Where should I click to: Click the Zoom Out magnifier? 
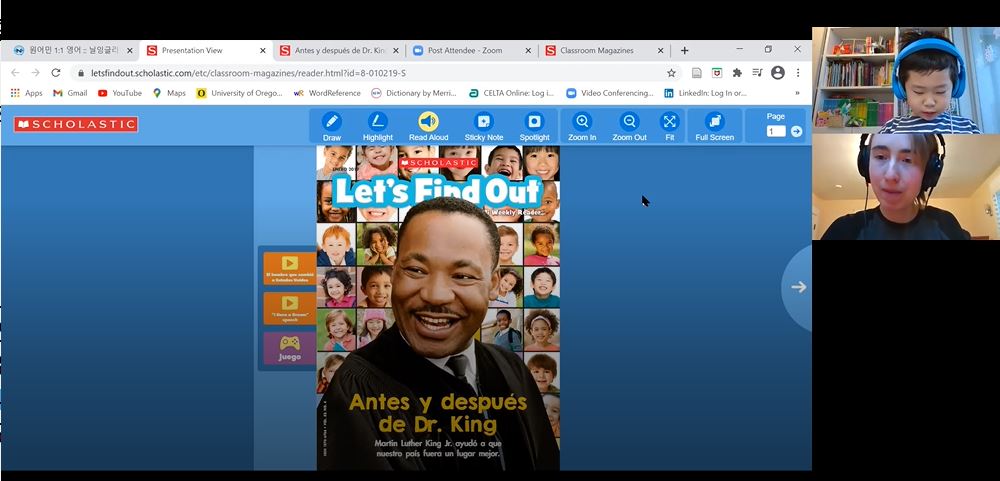(x=629, y=126)
